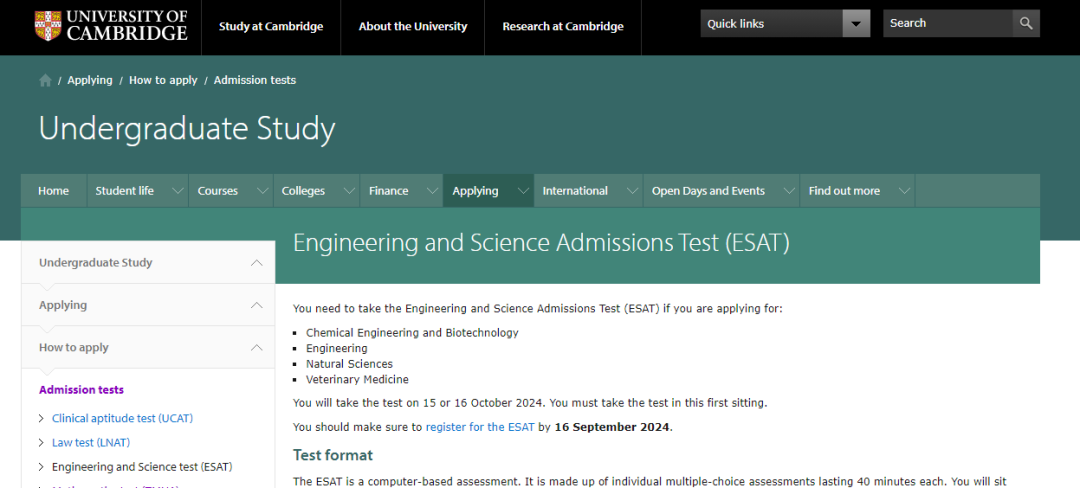Expand the Applying tab chevron

coord(523,191)
